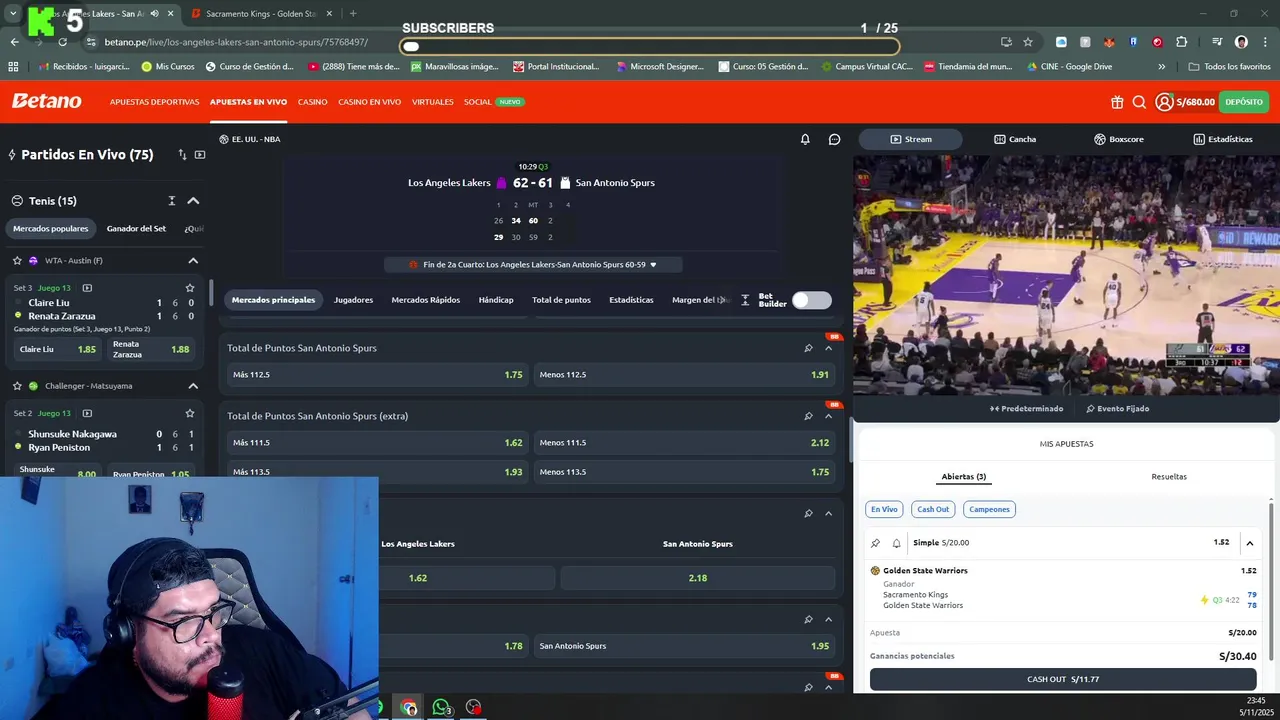Star the Claire Liu vs Renata Zarazua match
This screenshot has height=720, width=1280.
click(190, 288)
